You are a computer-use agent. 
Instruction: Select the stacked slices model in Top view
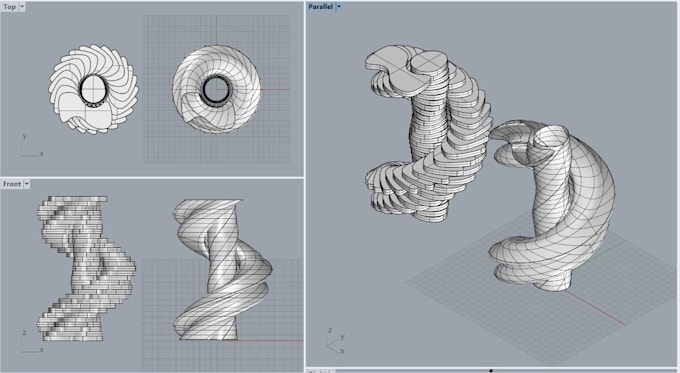tap(93, 89)
